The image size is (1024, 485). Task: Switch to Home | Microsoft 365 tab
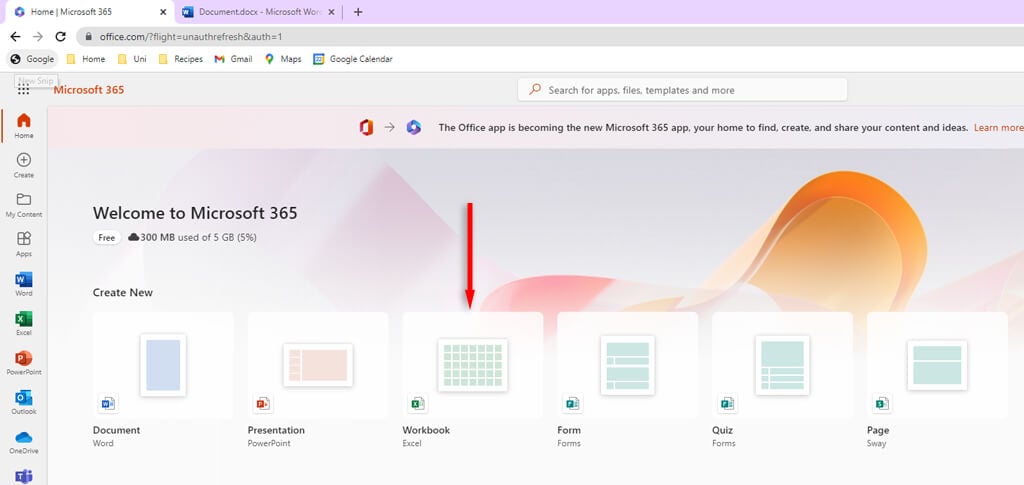[x=88, y=12]
